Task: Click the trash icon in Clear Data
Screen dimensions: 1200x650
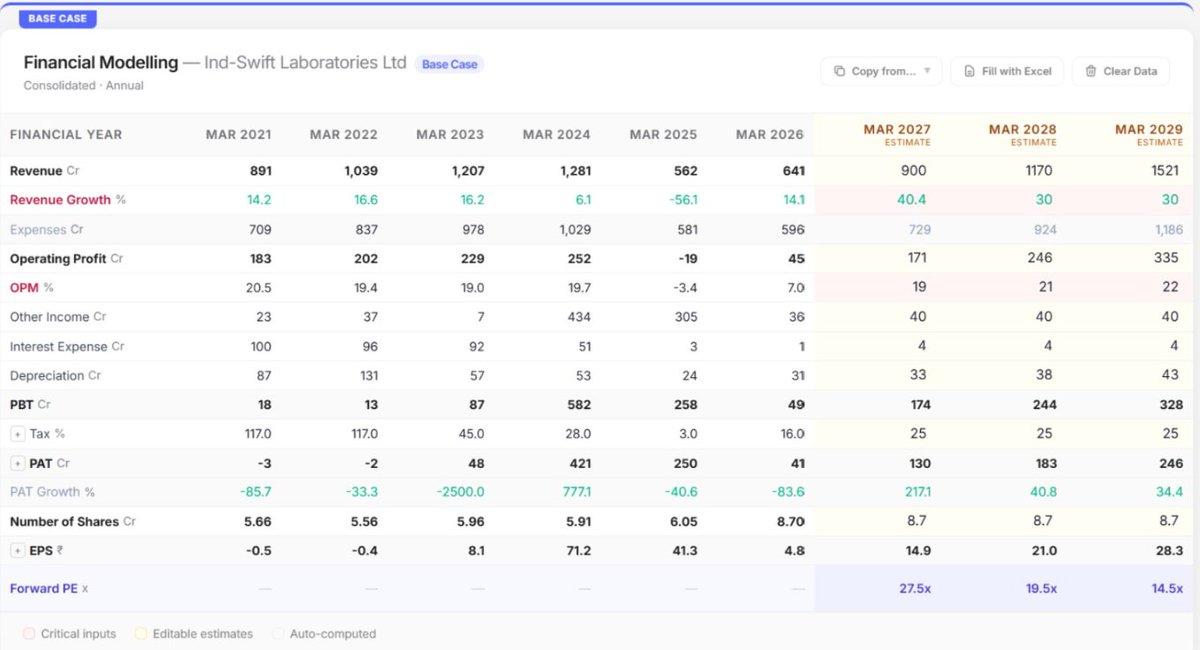Action: [1091, 71]
